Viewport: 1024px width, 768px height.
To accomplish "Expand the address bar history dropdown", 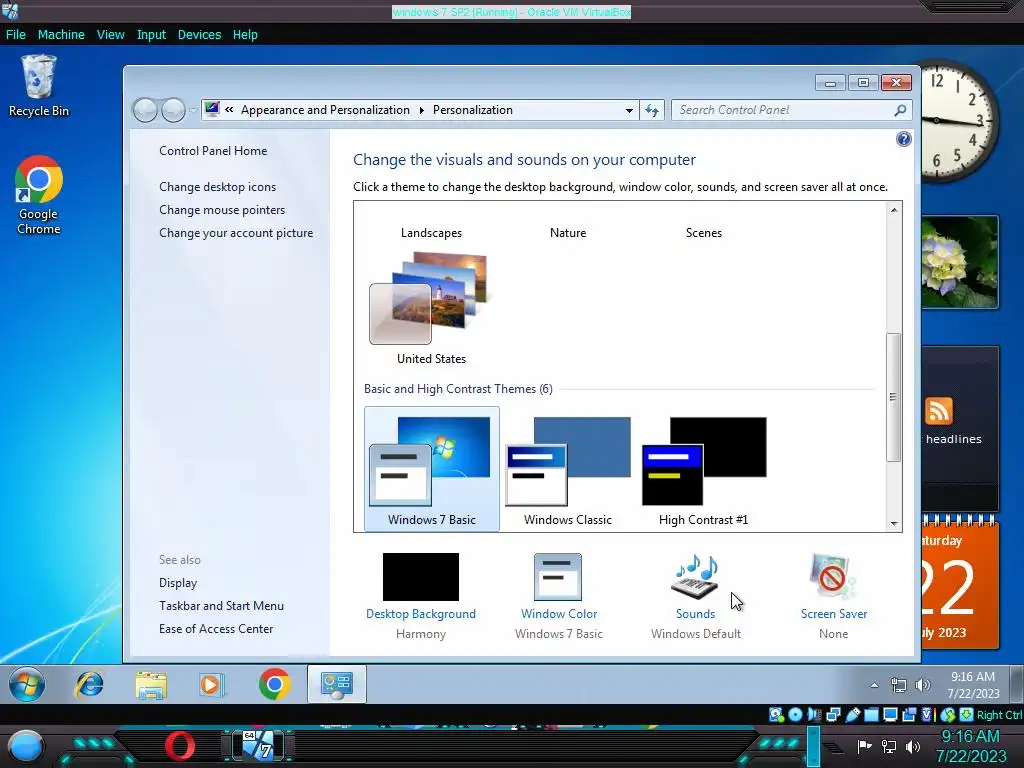I will (x=629, y=110).
